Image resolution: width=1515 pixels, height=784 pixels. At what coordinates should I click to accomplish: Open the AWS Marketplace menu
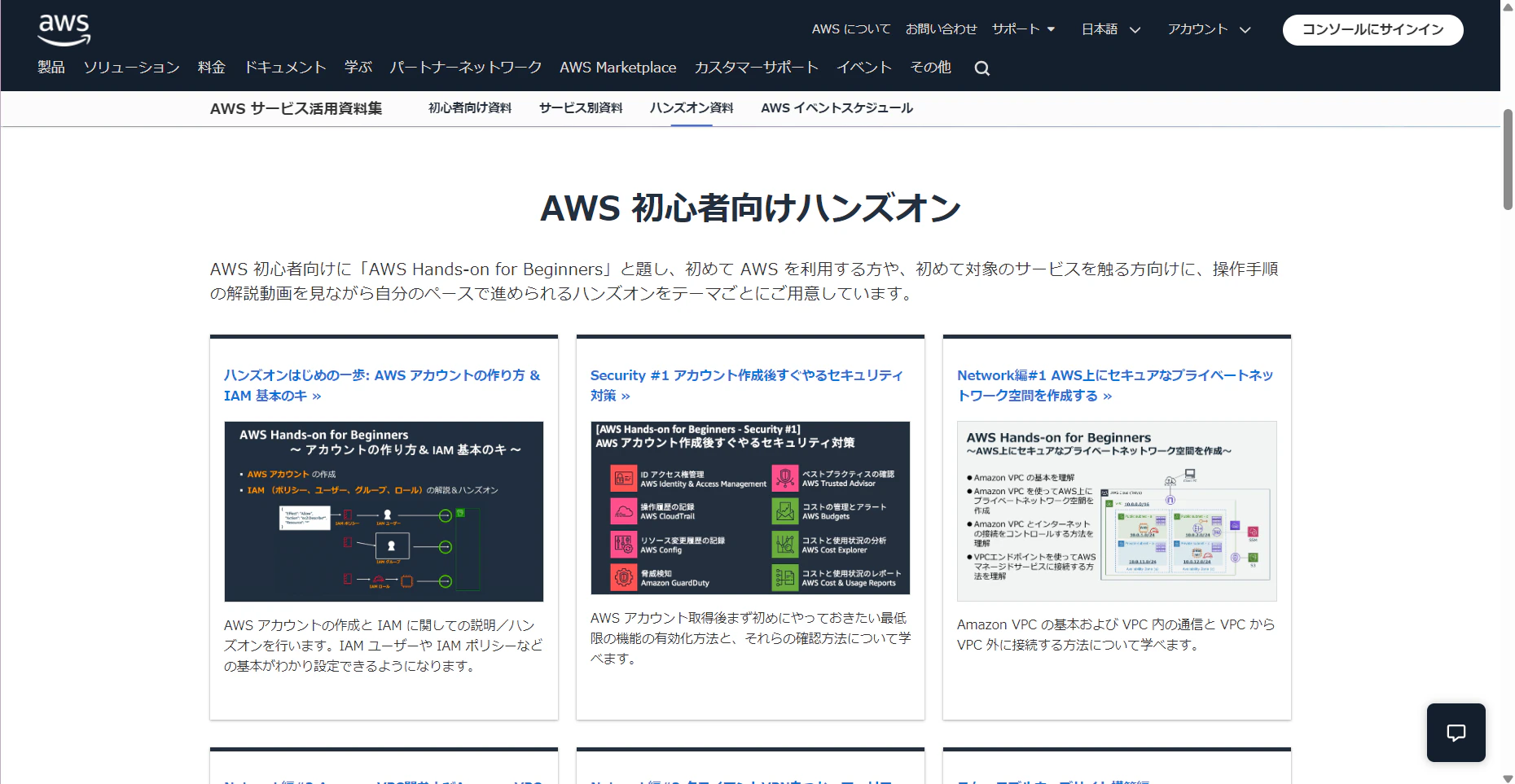tap(618, 68)
